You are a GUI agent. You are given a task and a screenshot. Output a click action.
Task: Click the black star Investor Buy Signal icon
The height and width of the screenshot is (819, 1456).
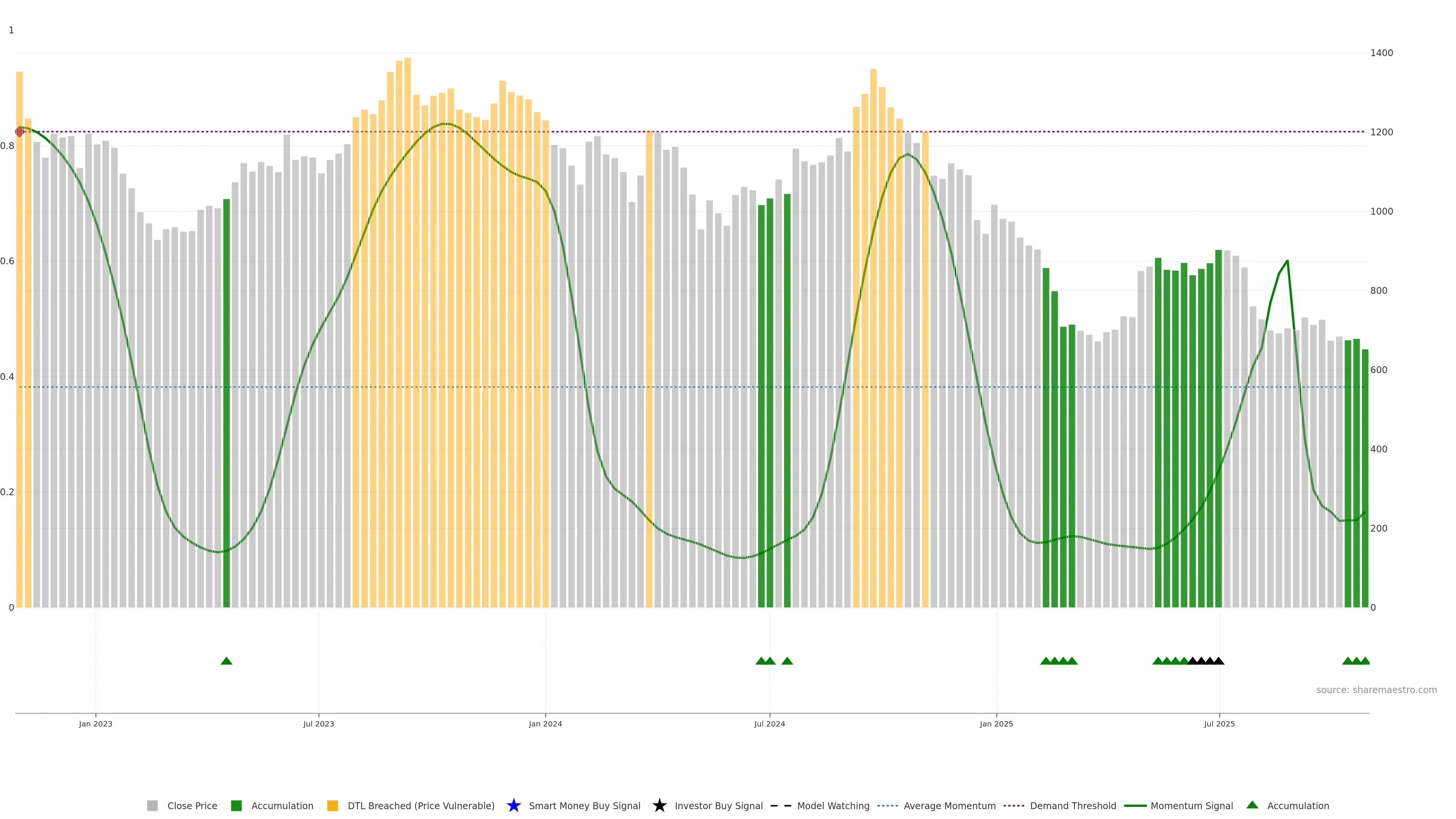(659, 805)
